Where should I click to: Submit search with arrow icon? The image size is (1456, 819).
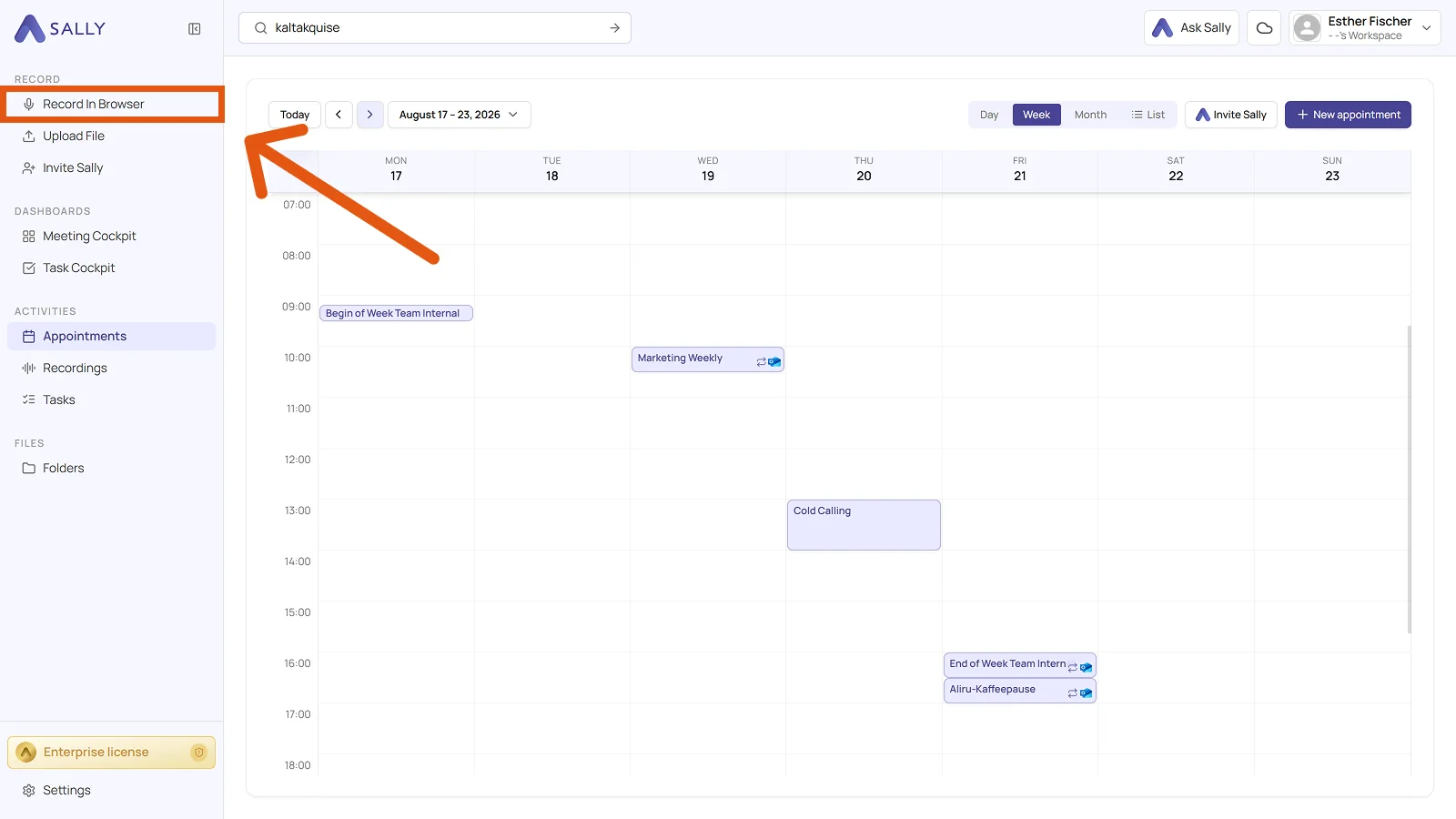point(615,28)
